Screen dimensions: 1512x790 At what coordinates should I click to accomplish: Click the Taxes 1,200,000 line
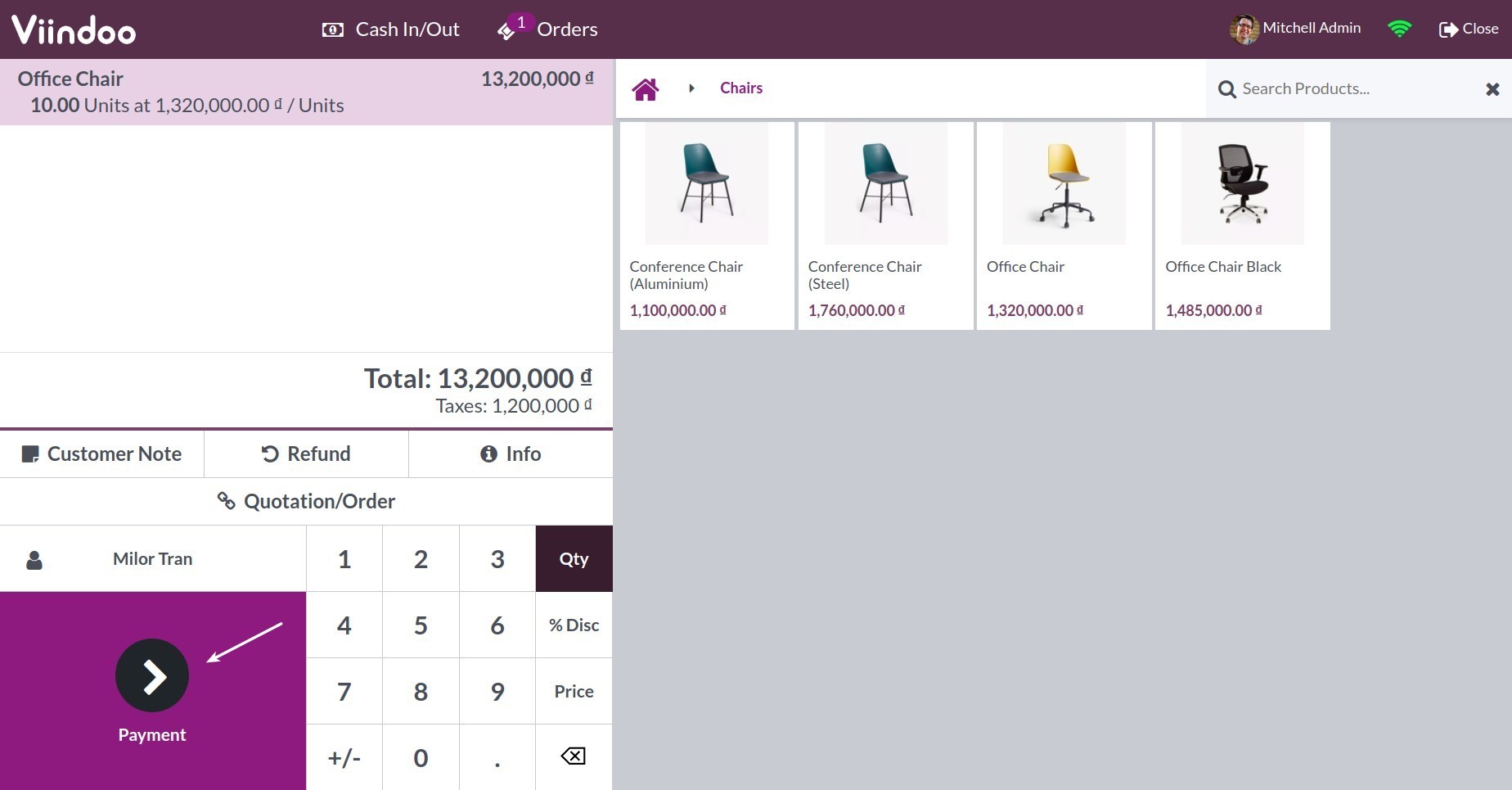[x=514, y=406]
